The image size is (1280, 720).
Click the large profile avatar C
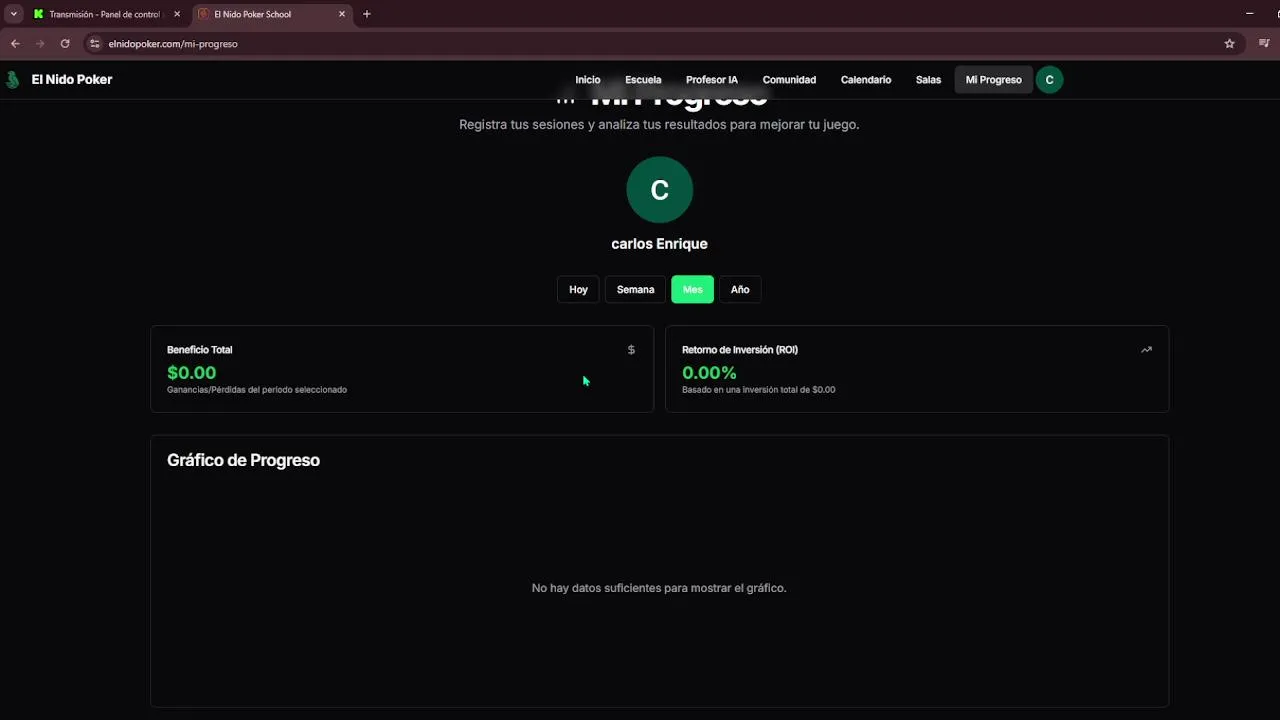(x=659, y=190)
